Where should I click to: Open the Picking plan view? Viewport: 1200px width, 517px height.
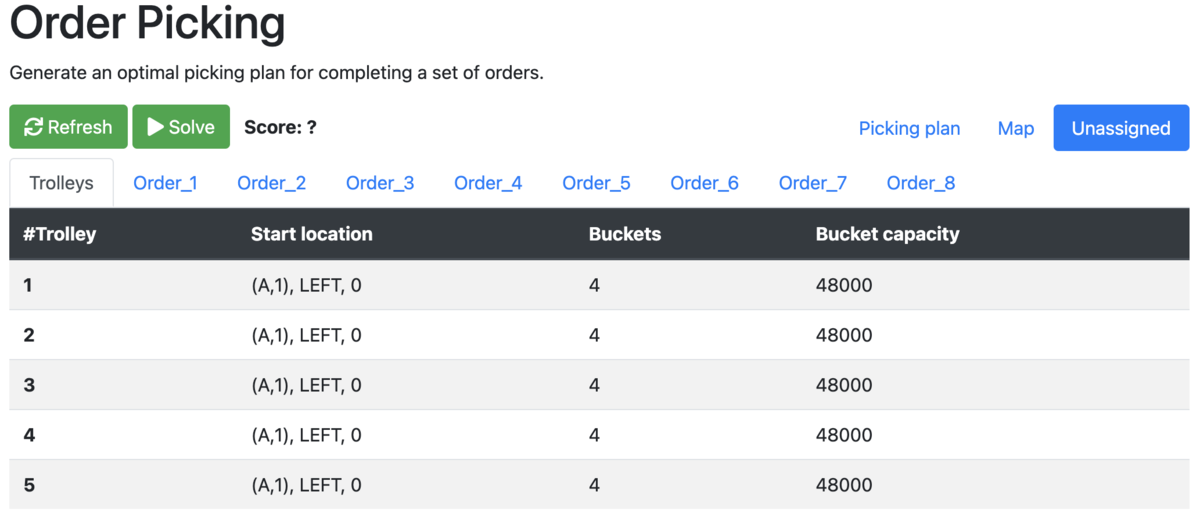click(x=909, y=128)
